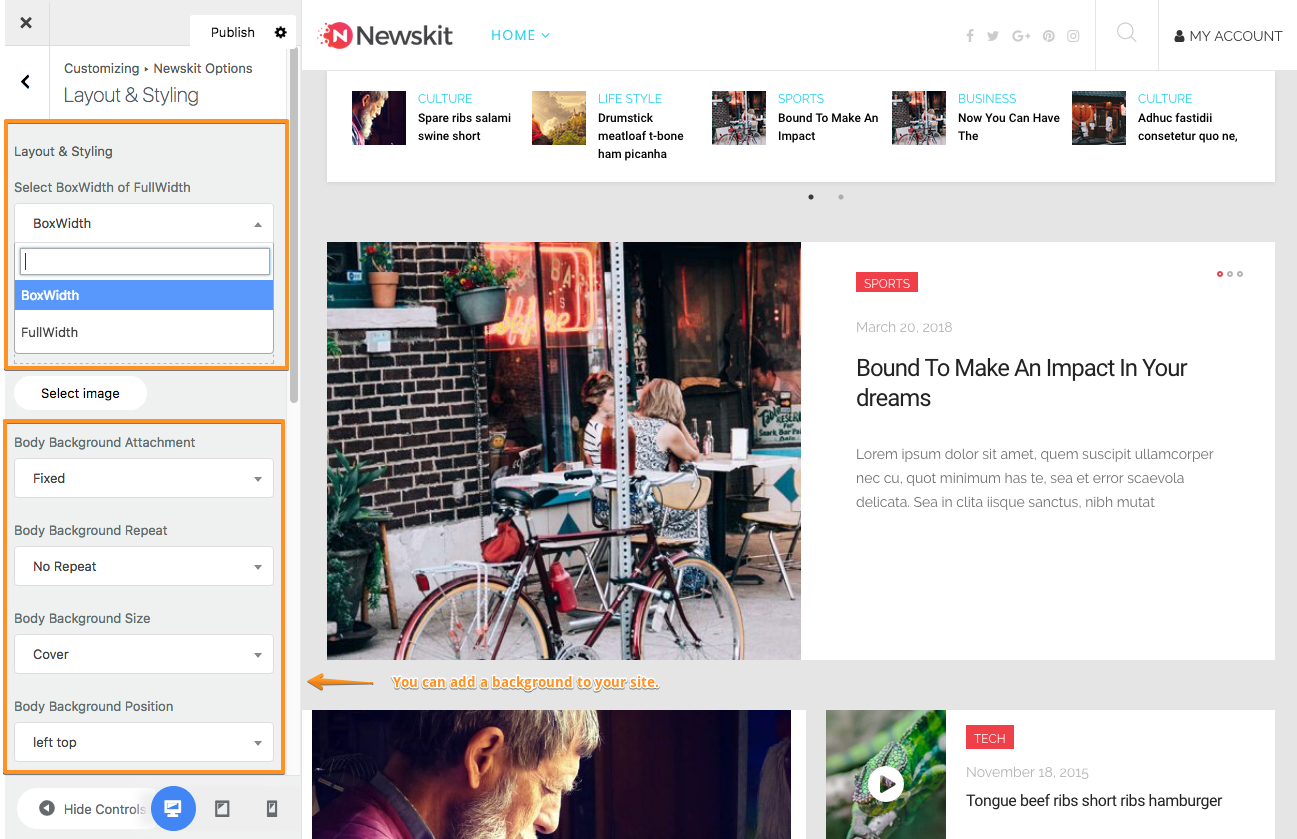Image resolution: width=1297 pixels, height=839 pixels.
Task: Open 'Tongue beef ribs short ribs hamburger' article
Action: (x=1094, y=800)
